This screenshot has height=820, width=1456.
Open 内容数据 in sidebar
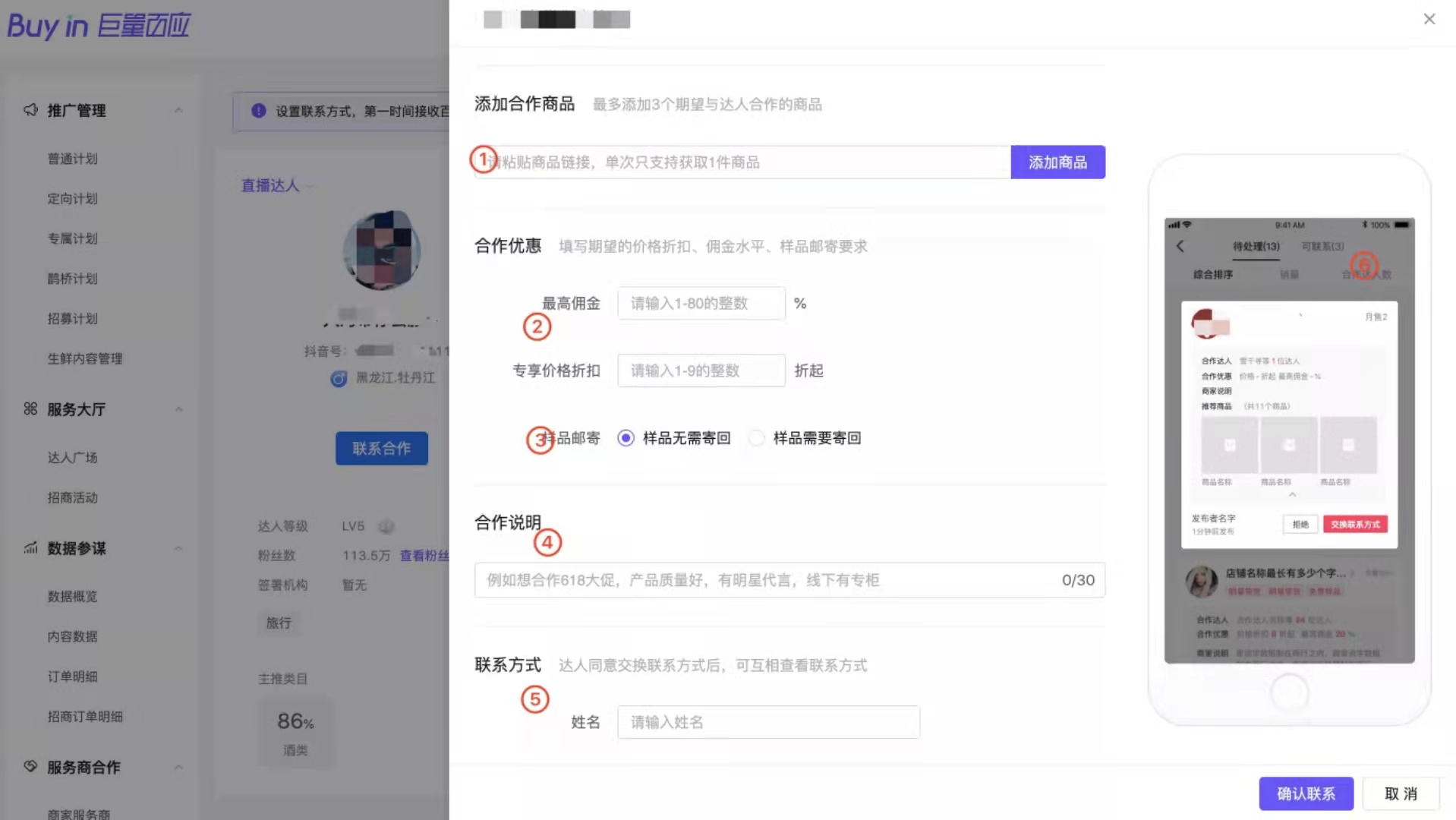[x=72, y=637]
